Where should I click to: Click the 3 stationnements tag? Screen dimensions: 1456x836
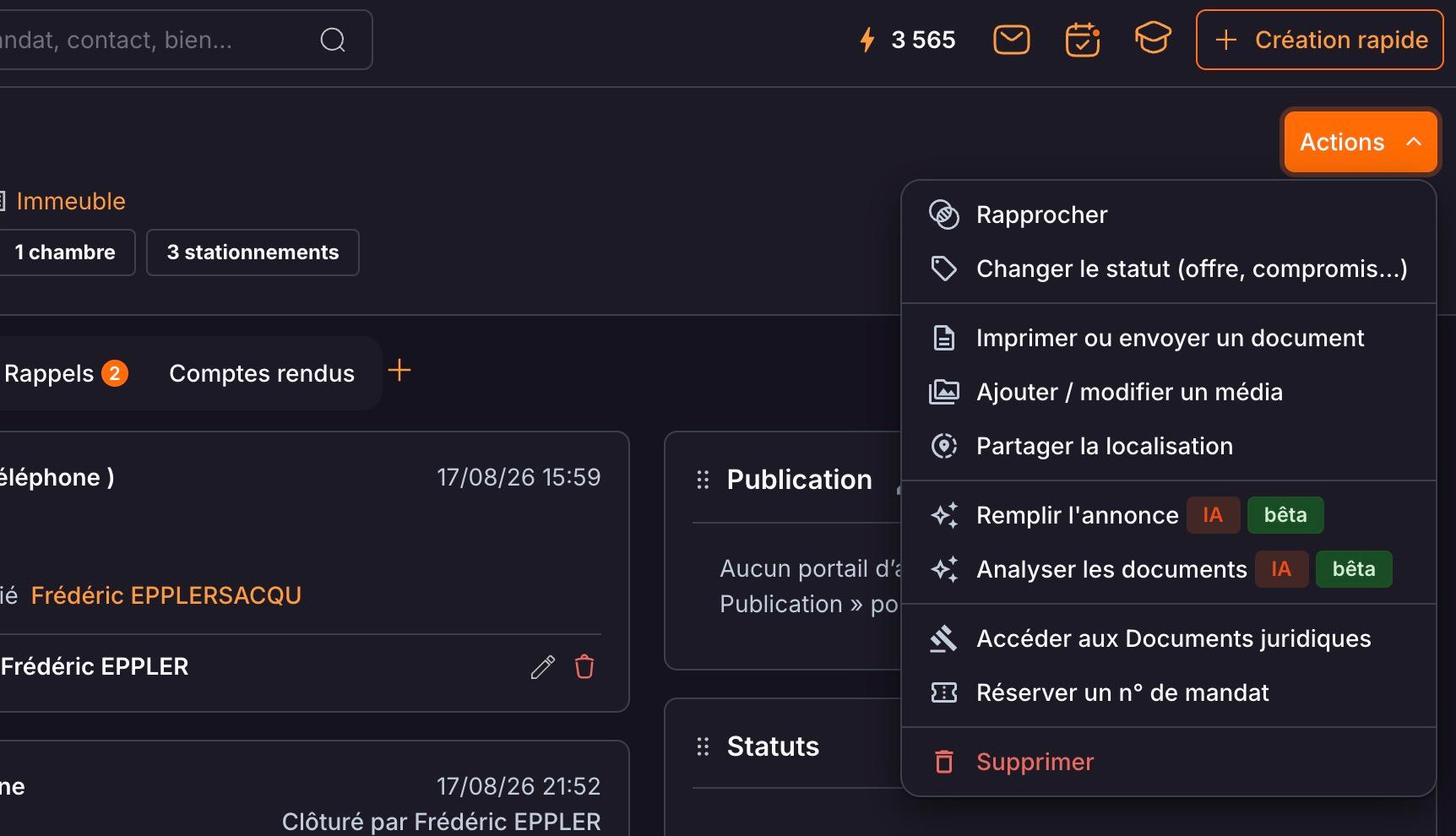point(253,252)
